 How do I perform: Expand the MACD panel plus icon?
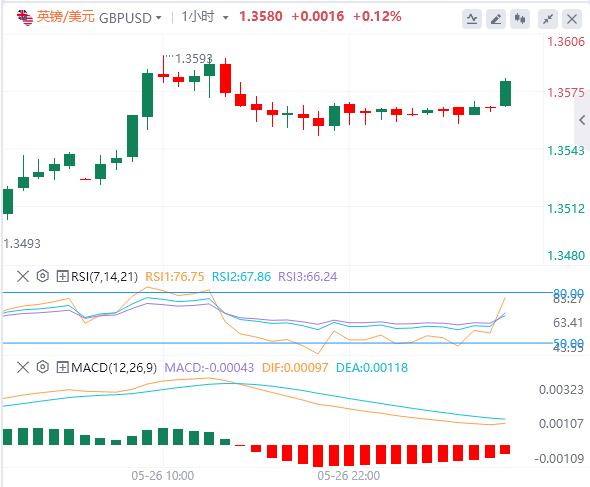tap(62, 367)
